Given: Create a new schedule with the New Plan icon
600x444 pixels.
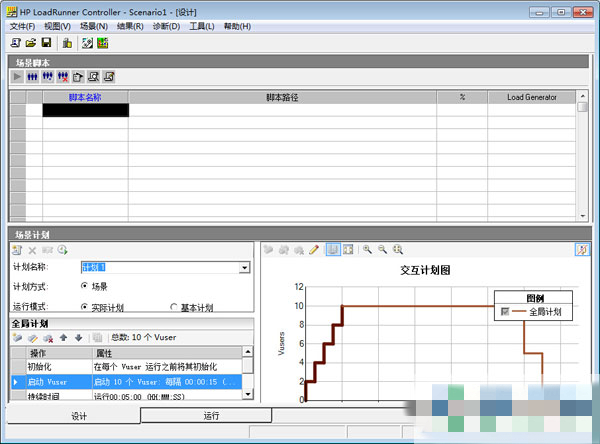Looking at the screenshot, I should 17,250.
